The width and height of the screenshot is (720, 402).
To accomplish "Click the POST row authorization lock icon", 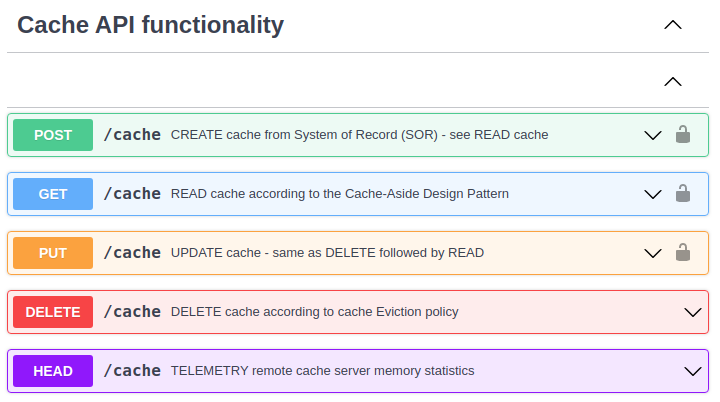I will coord(683,135).
